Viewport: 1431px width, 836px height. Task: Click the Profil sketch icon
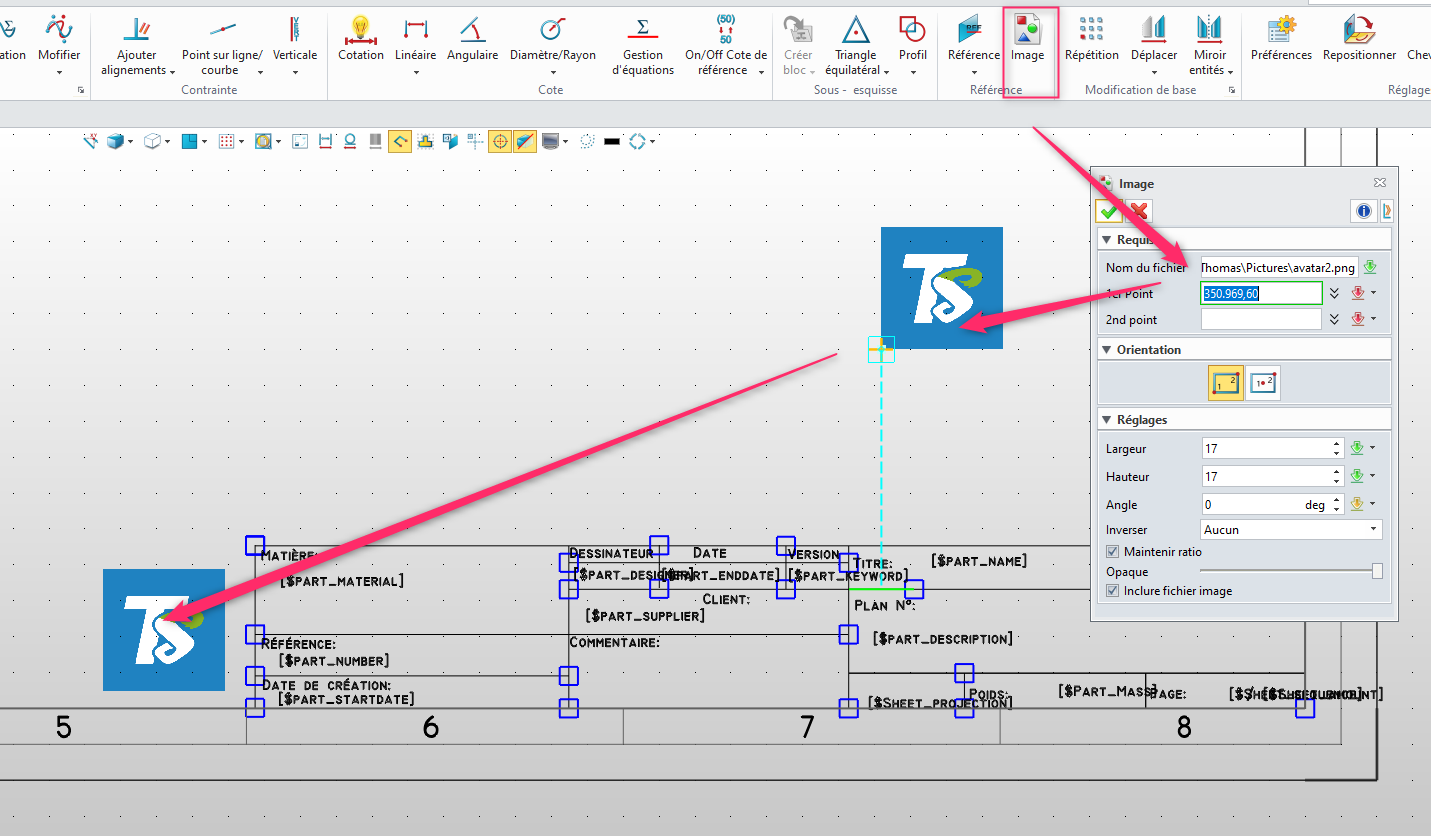(x=912, y=28)
